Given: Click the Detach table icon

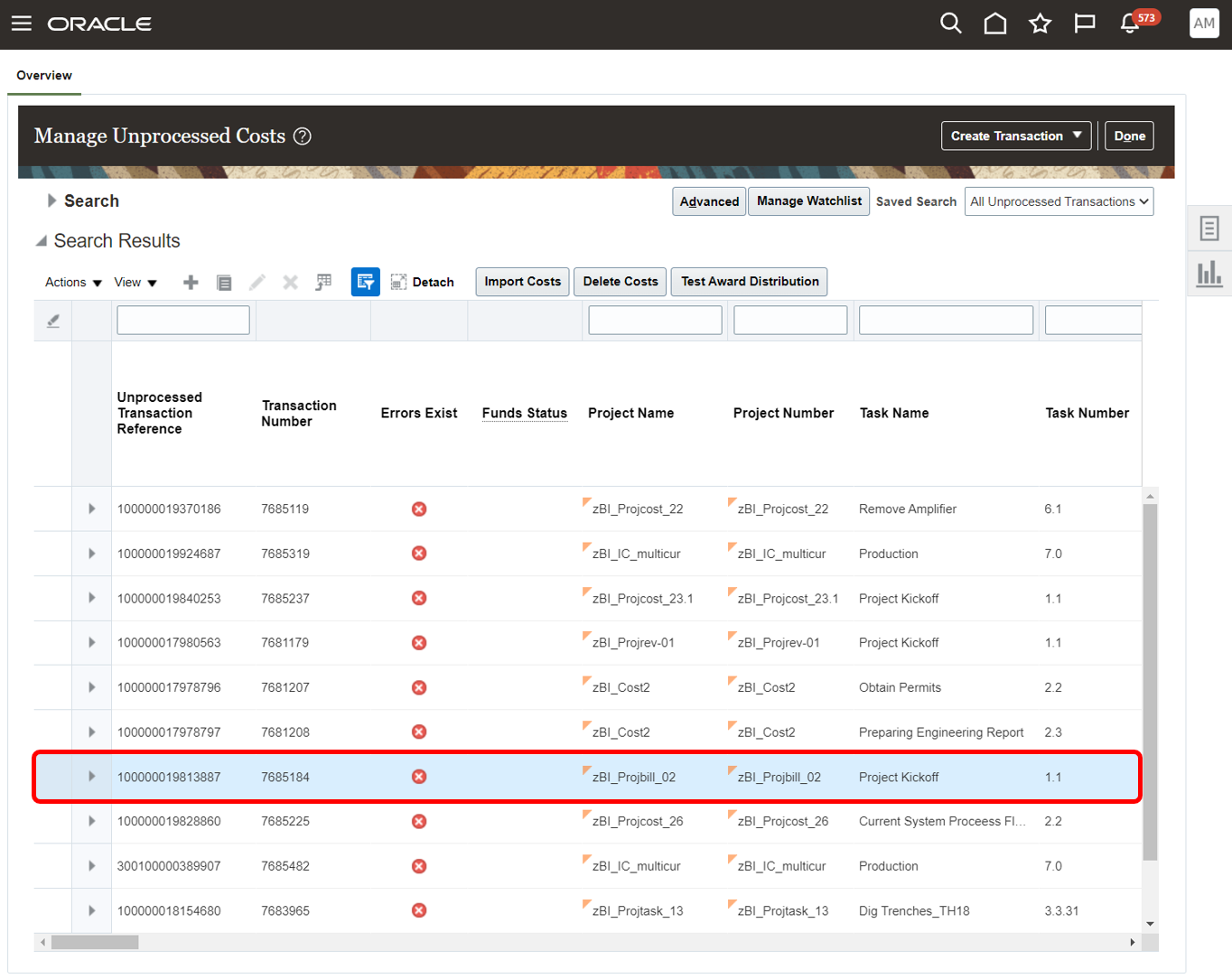Looking at the screenshot, I should [422, 282].
